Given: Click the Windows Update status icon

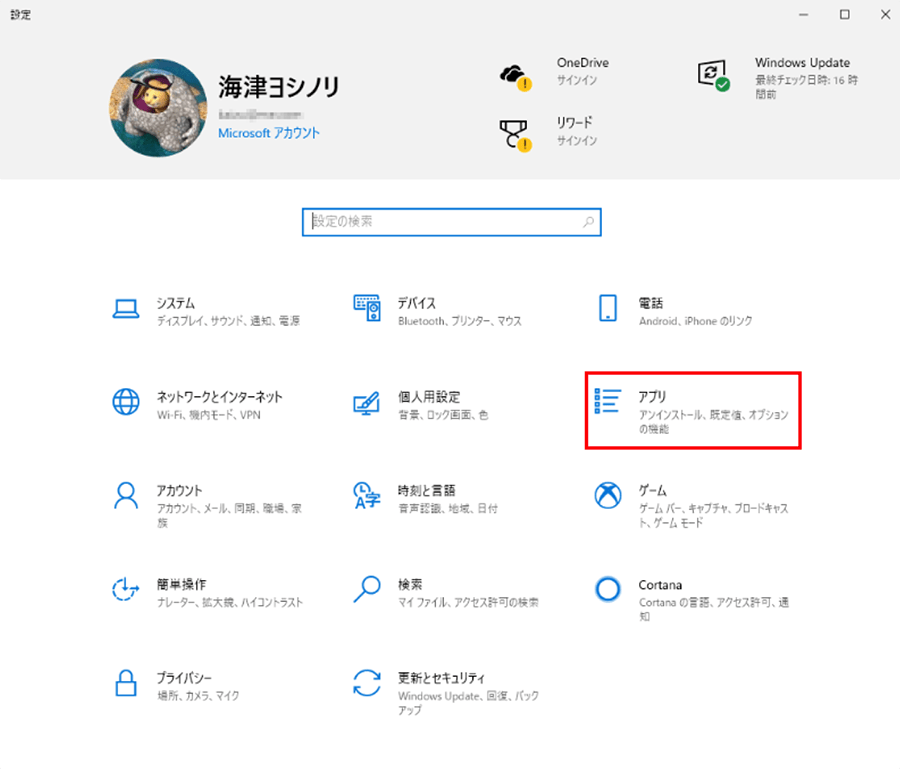Looking at the screenshot, I should click(x=713, y=76).
